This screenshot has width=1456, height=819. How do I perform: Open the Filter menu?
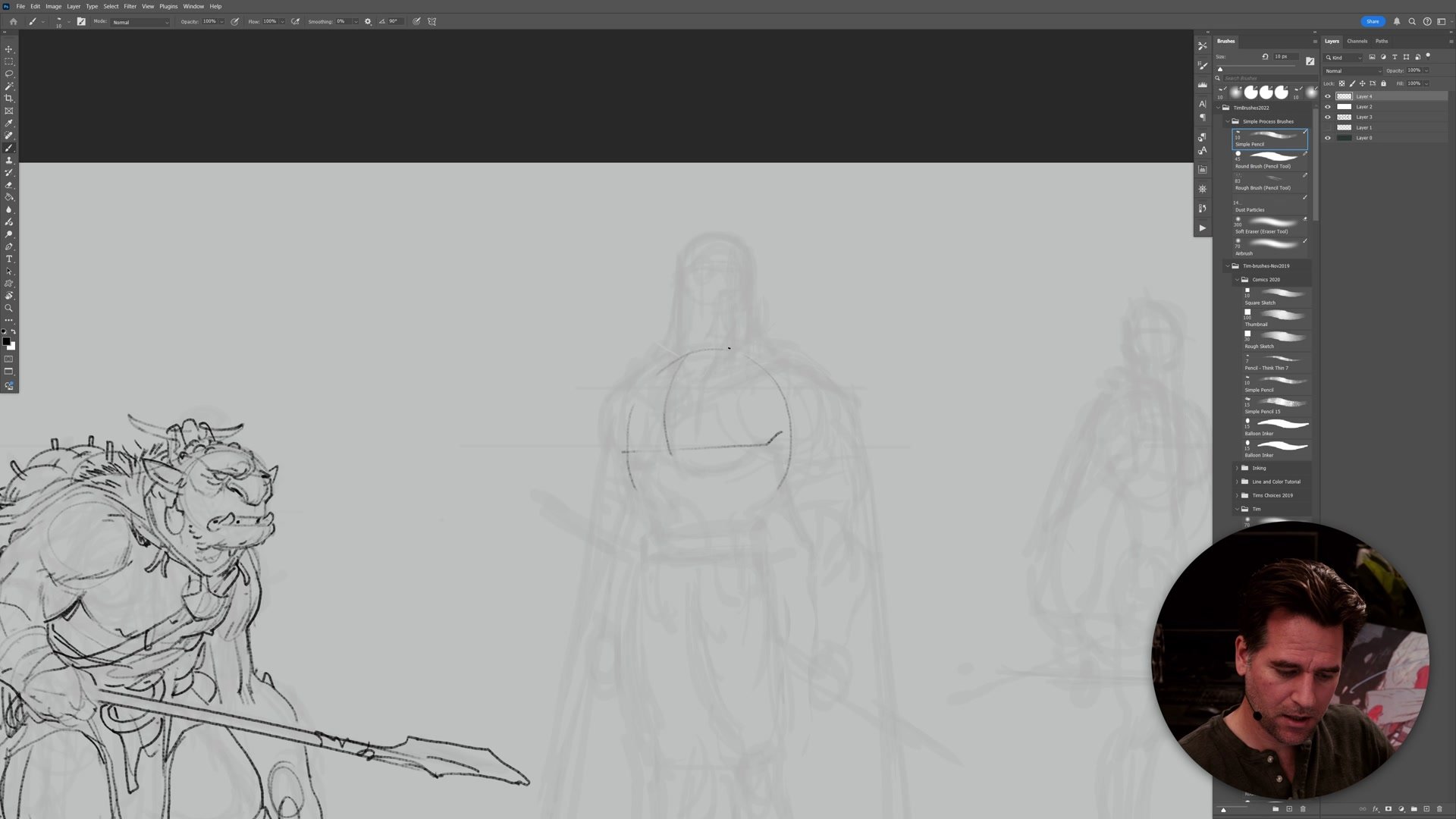coord(130,6)
